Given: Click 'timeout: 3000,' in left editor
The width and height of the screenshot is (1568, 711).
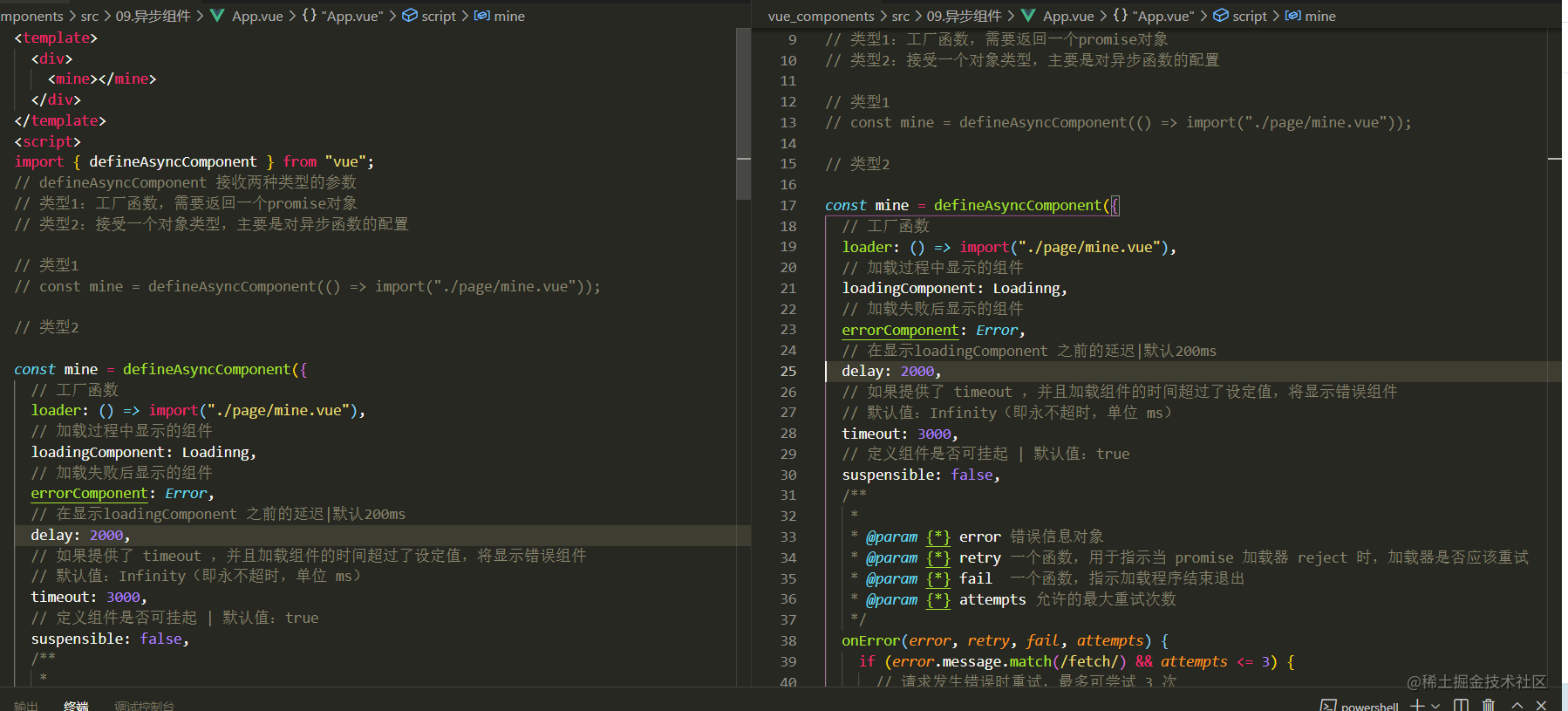Looking at the screenshot, I should click(x=89, y=597).
